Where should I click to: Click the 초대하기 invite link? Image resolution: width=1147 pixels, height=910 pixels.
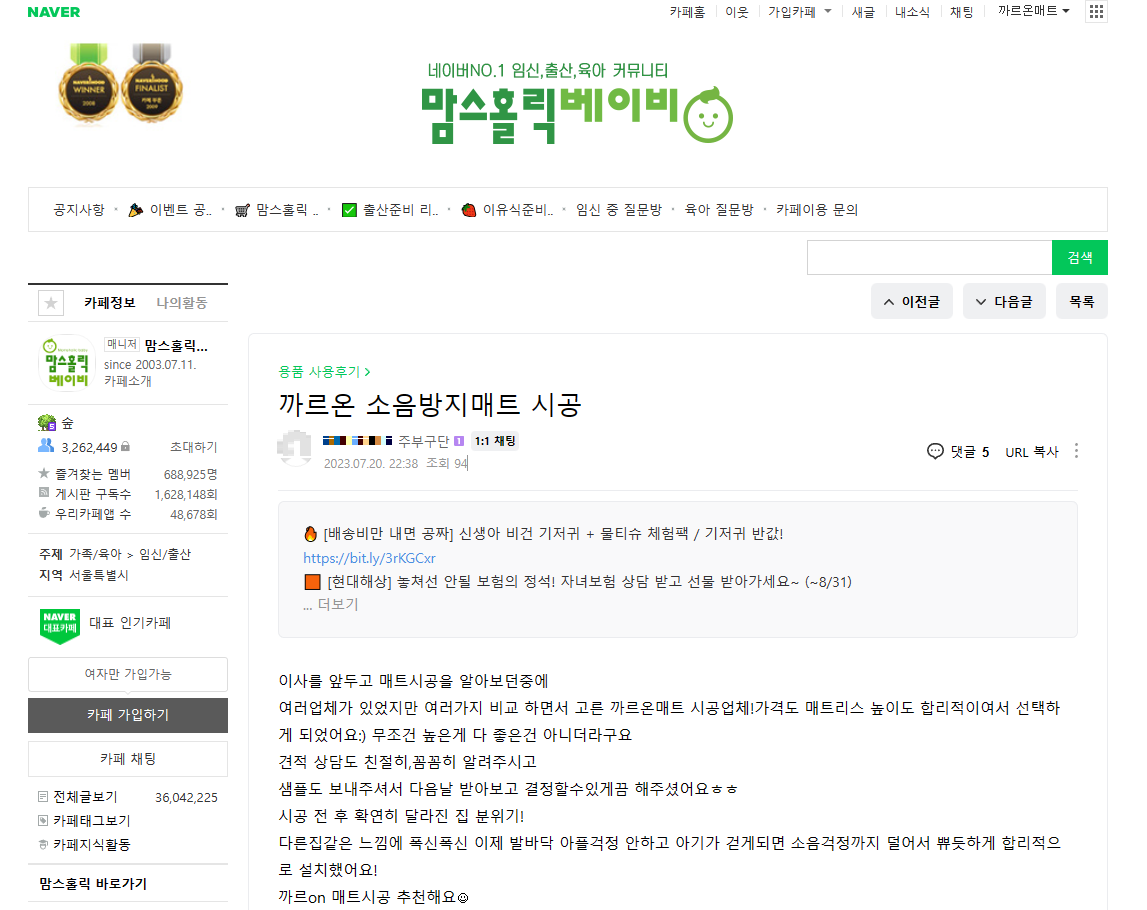pos(194,447)
